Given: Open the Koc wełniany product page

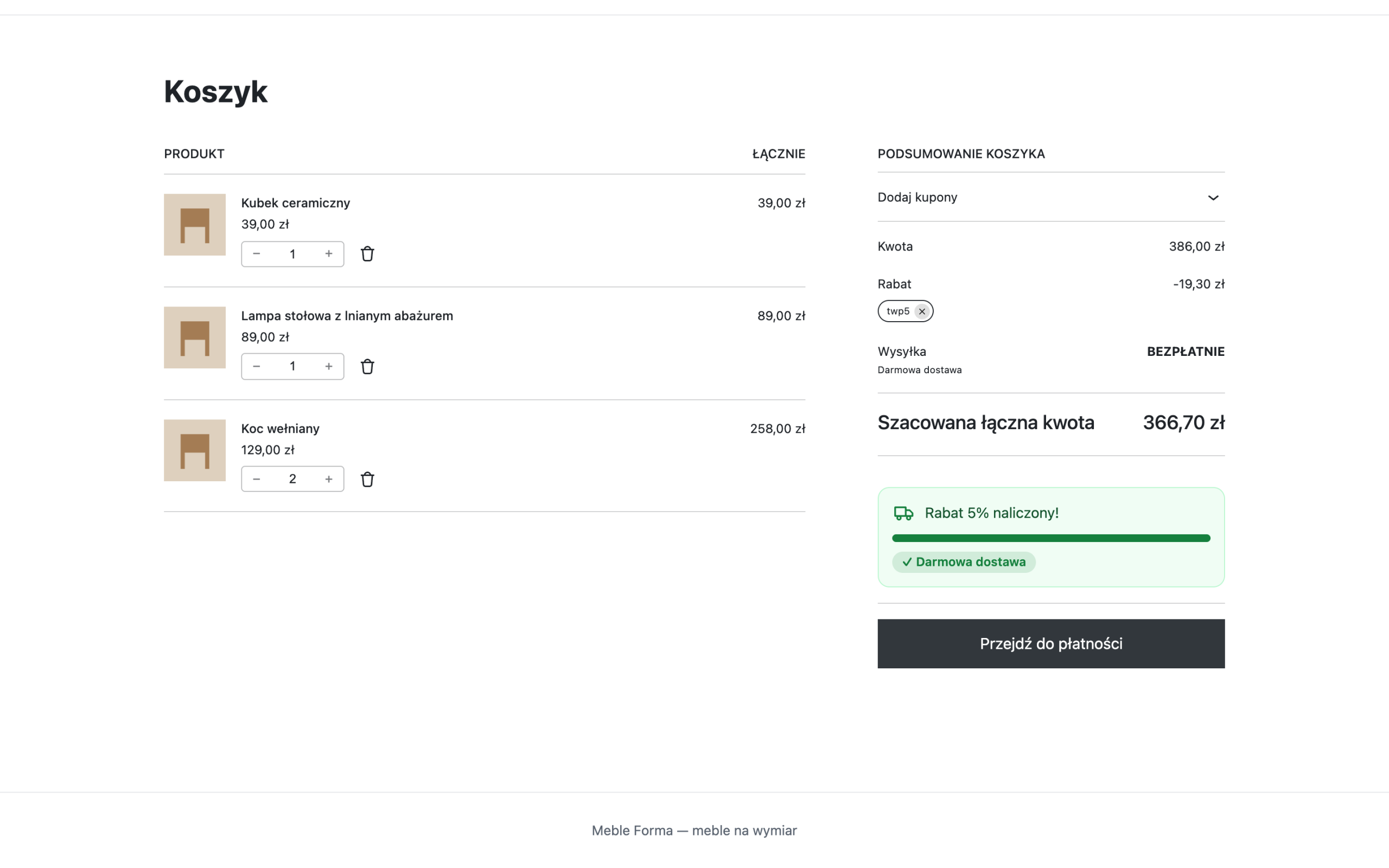Looking at the screenshot, I should [x=280, y=428].
